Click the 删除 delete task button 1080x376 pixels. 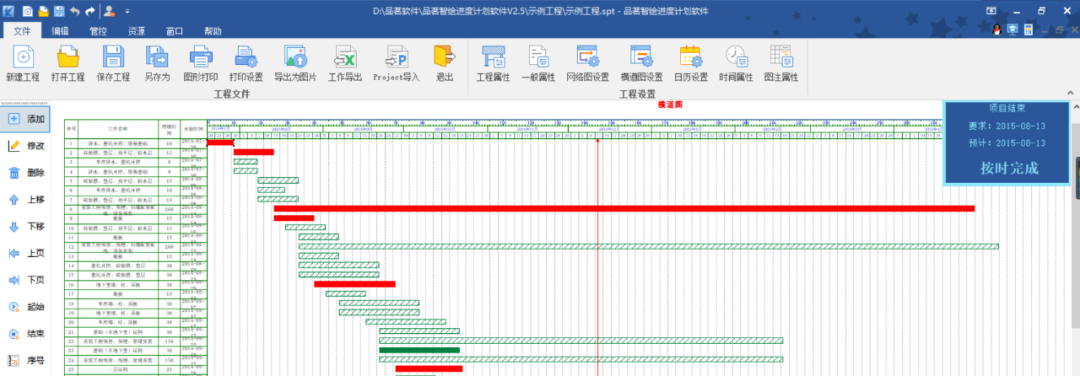pyautogui.click(x=25, y=173)
